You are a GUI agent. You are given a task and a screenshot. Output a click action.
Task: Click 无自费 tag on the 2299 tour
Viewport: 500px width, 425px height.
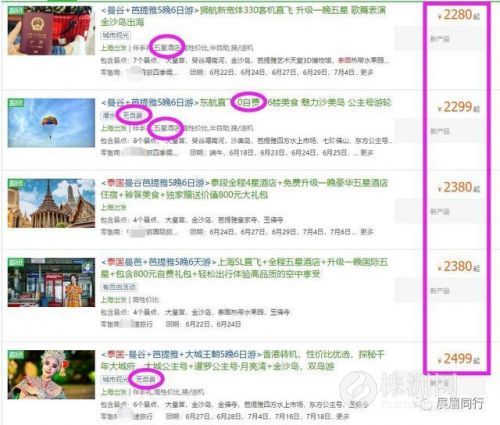tap(133, 115)
